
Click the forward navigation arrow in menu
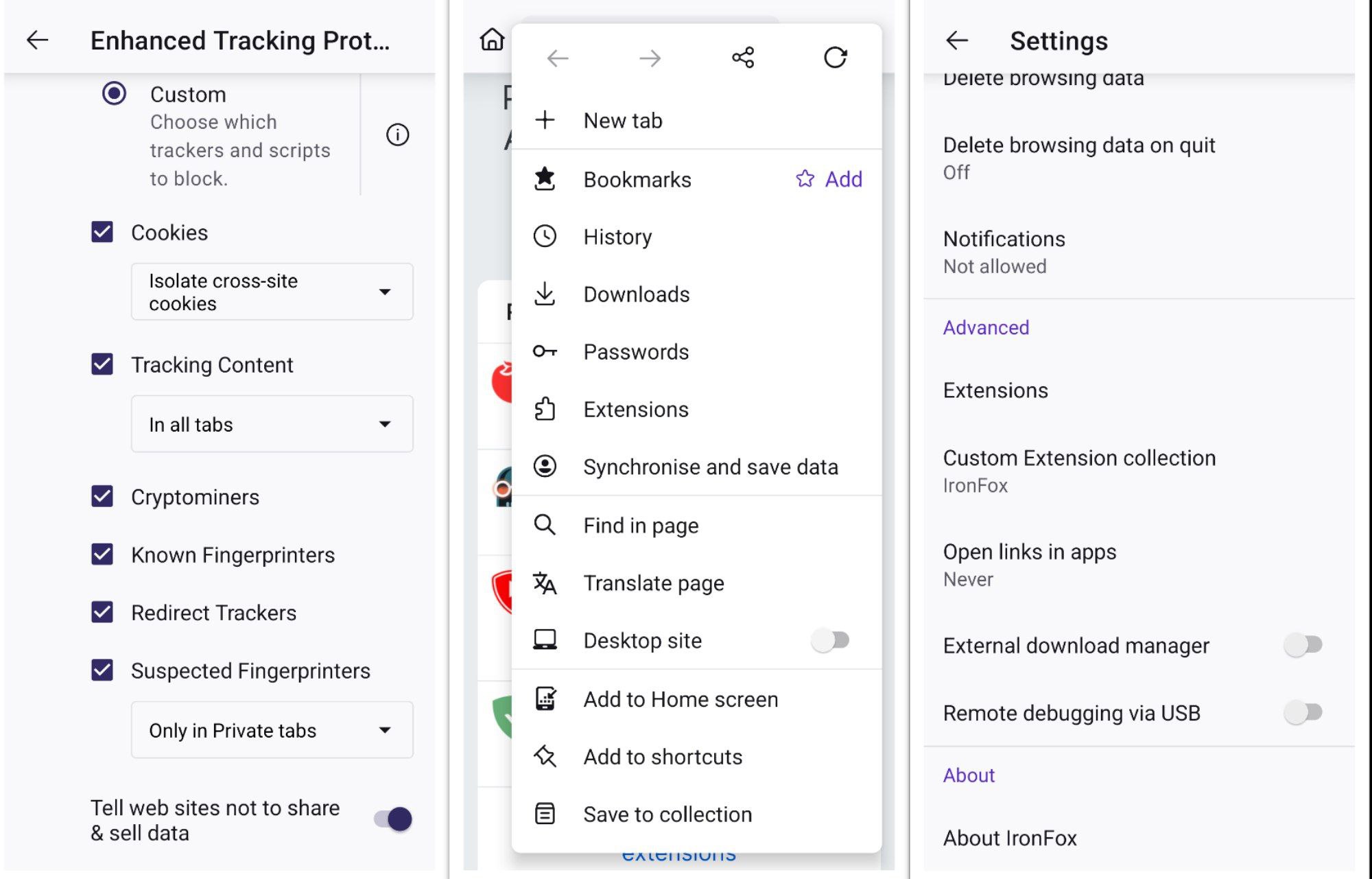(x=650, y=58)
